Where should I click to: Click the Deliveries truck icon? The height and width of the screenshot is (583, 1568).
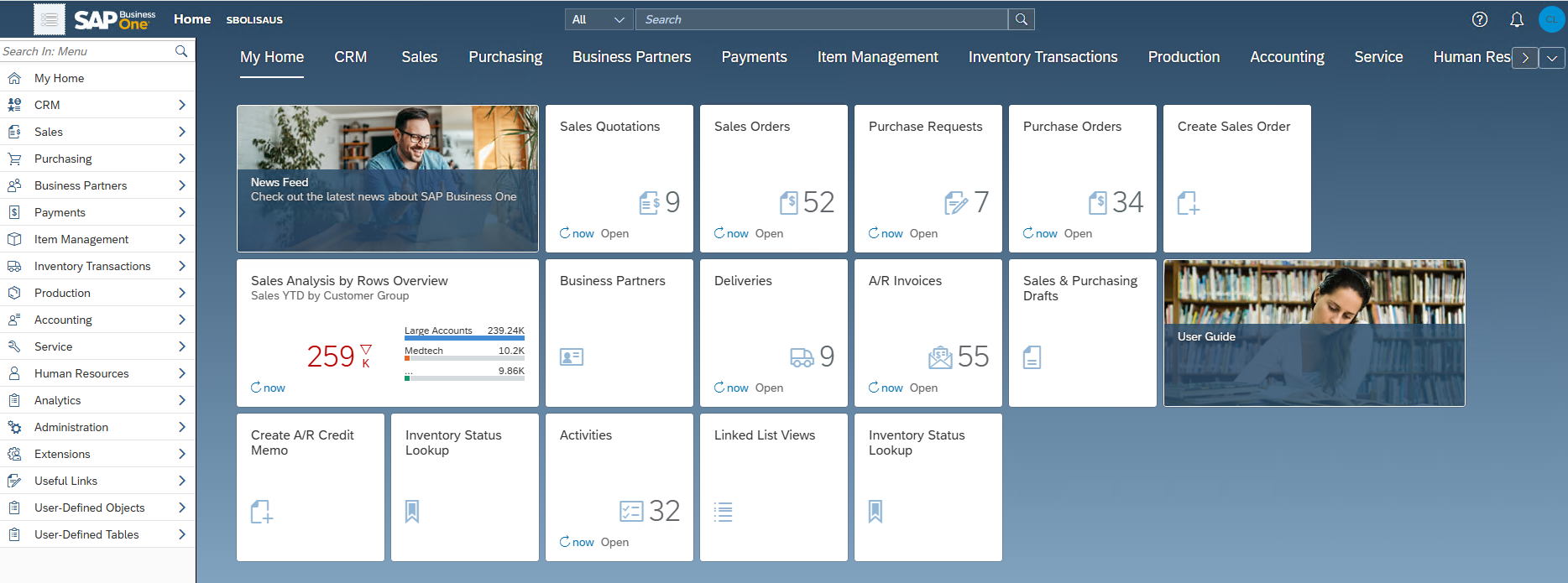coord(802,357)
